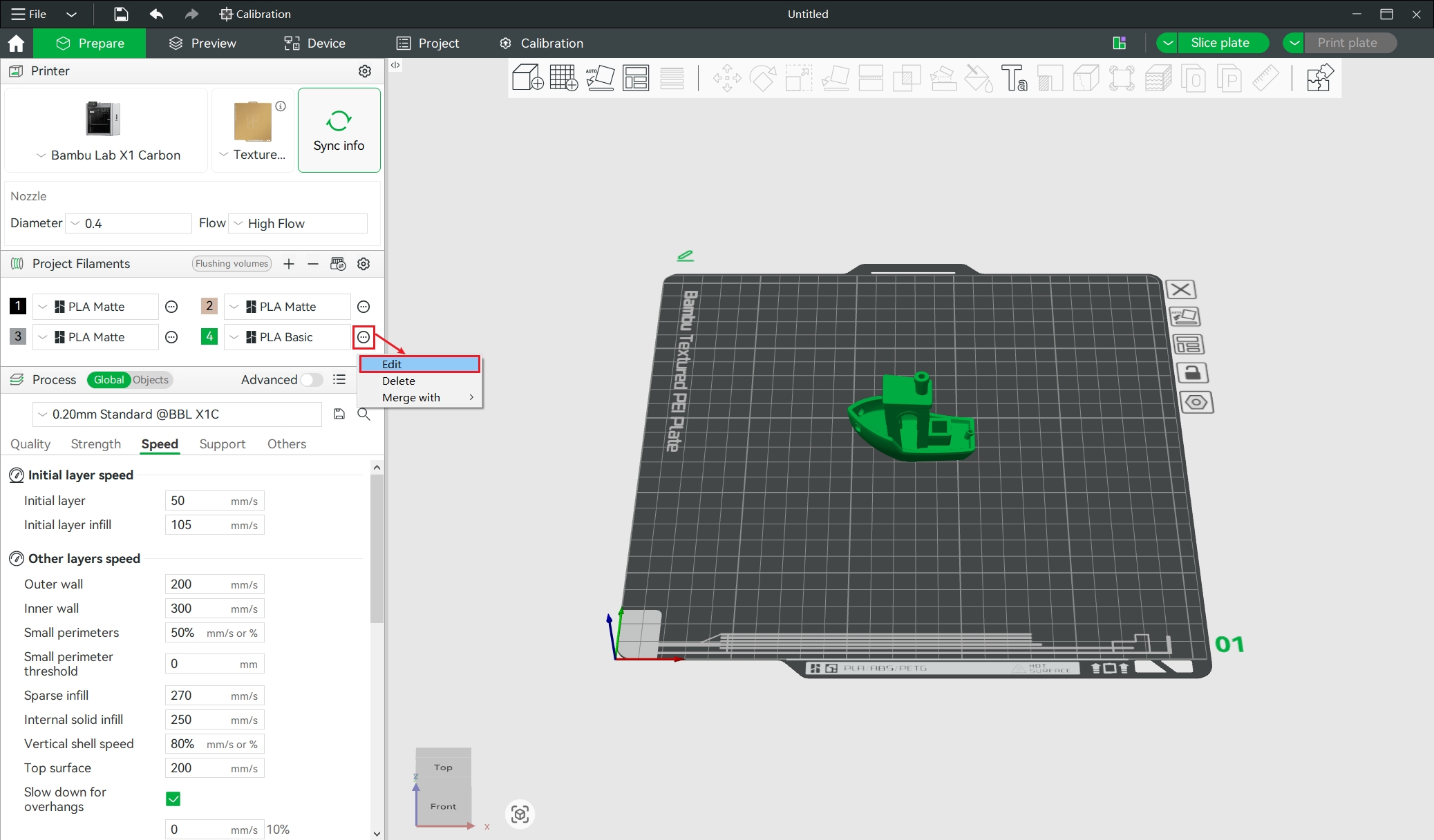Switch to the Preview tab

click(x=202, y=44)
